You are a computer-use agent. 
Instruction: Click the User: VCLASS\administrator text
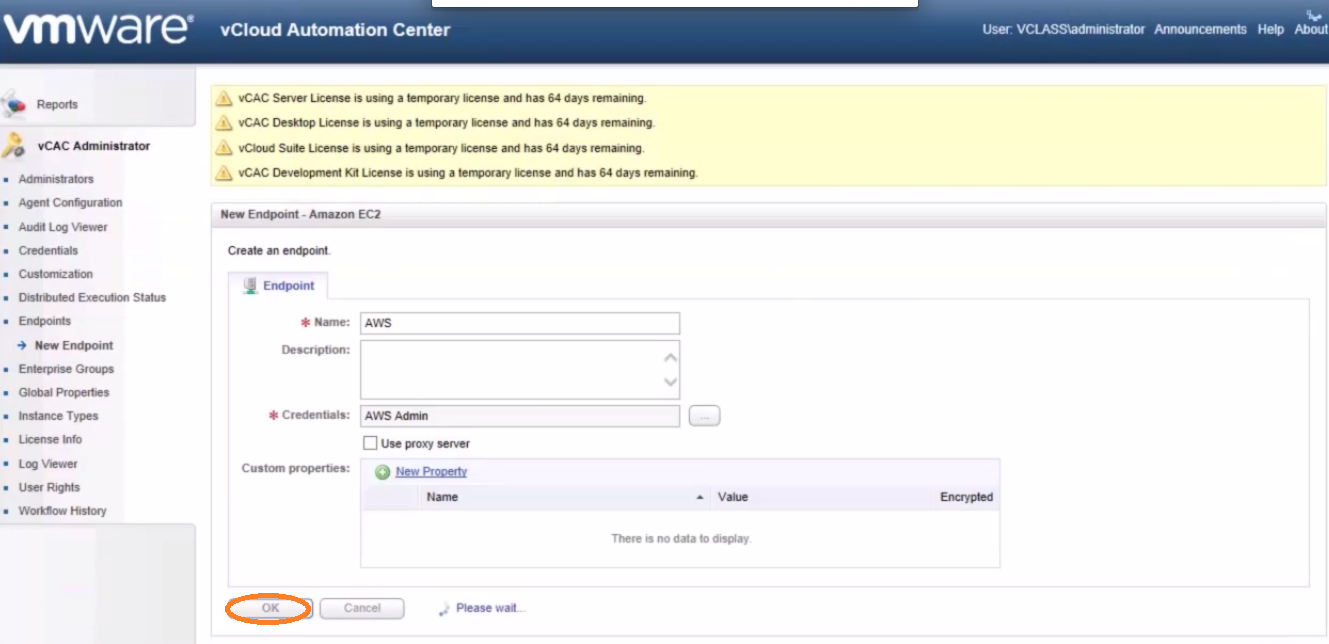pyautogui.click(x=1064, y=30)
